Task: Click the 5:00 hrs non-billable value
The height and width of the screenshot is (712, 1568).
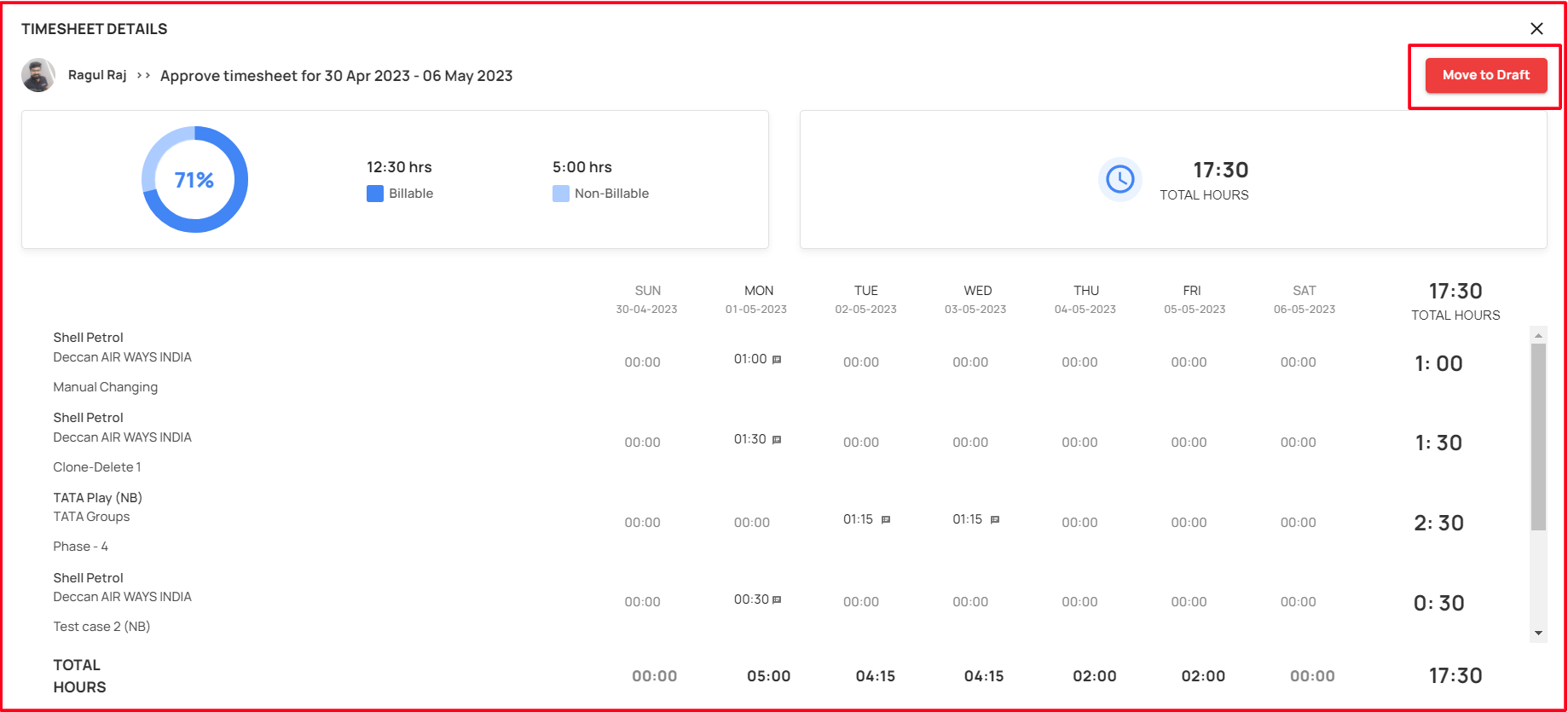Action: 582,167
